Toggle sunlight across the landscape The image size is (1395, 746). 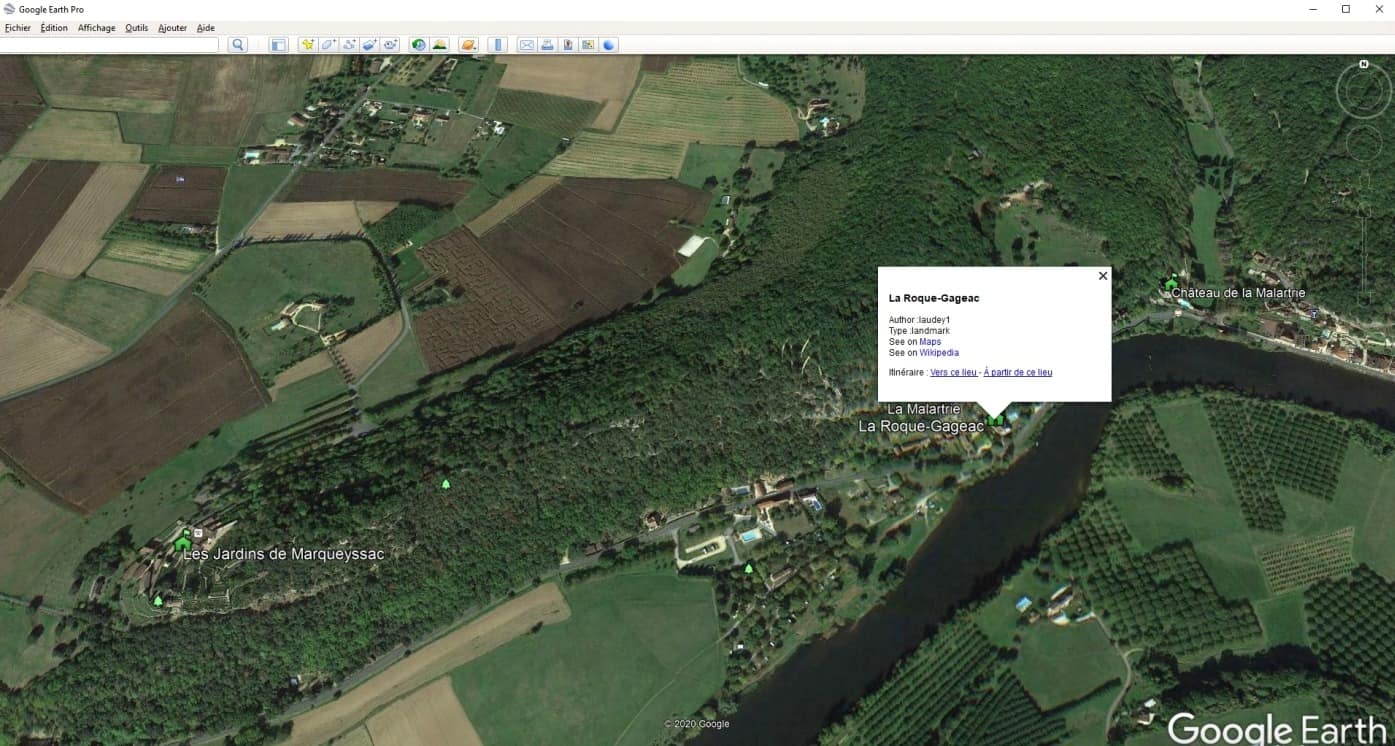439,45
